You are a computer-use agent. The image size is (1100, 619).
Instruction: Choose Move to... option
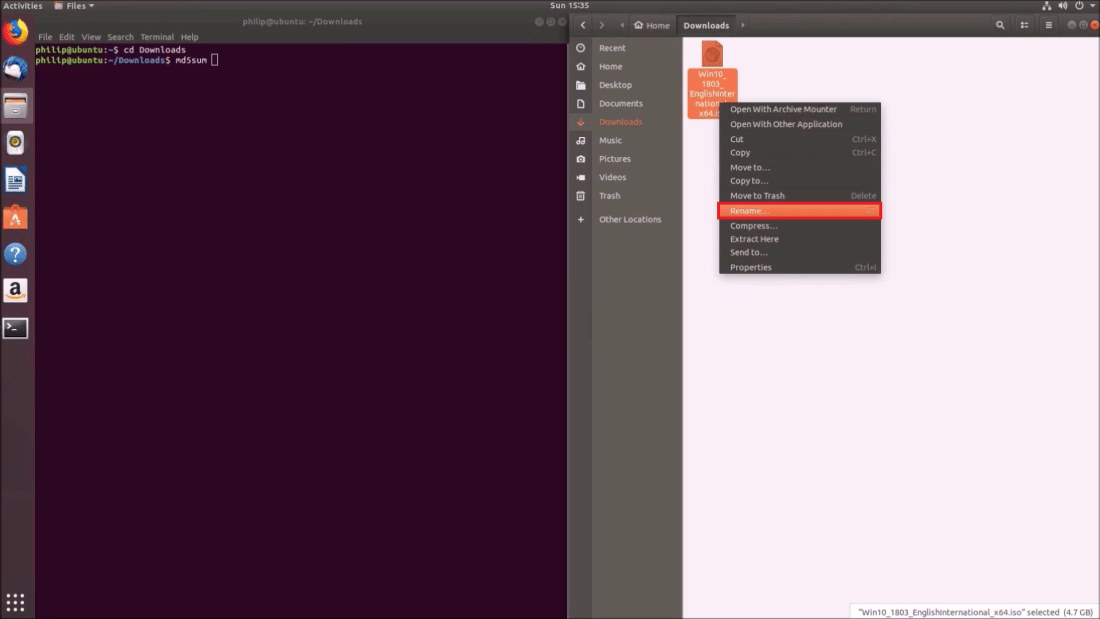[800, 168]
